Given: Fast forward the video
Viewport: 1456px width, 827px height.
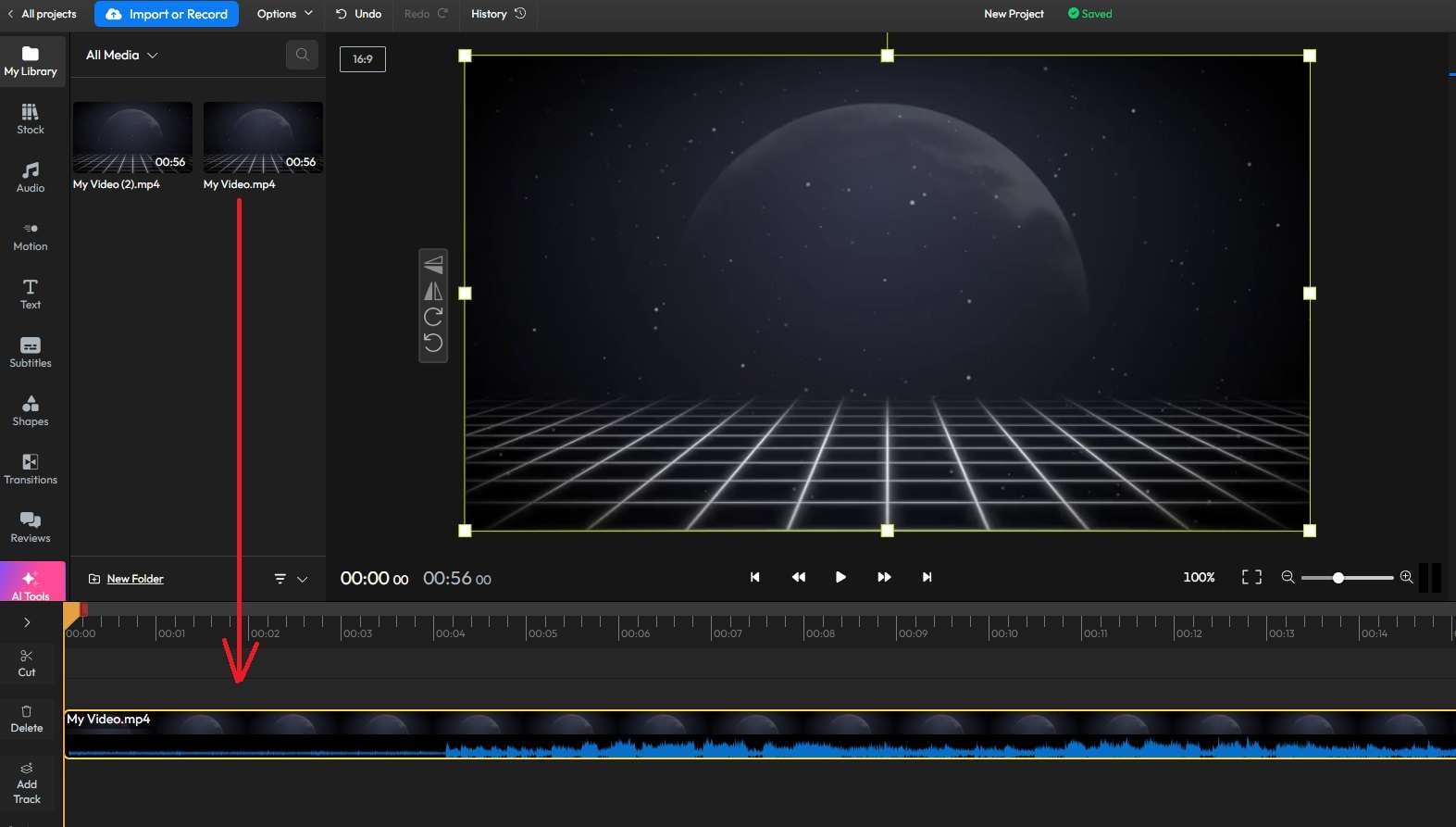Looking at the screenshot, I should [x=884, y=577].
